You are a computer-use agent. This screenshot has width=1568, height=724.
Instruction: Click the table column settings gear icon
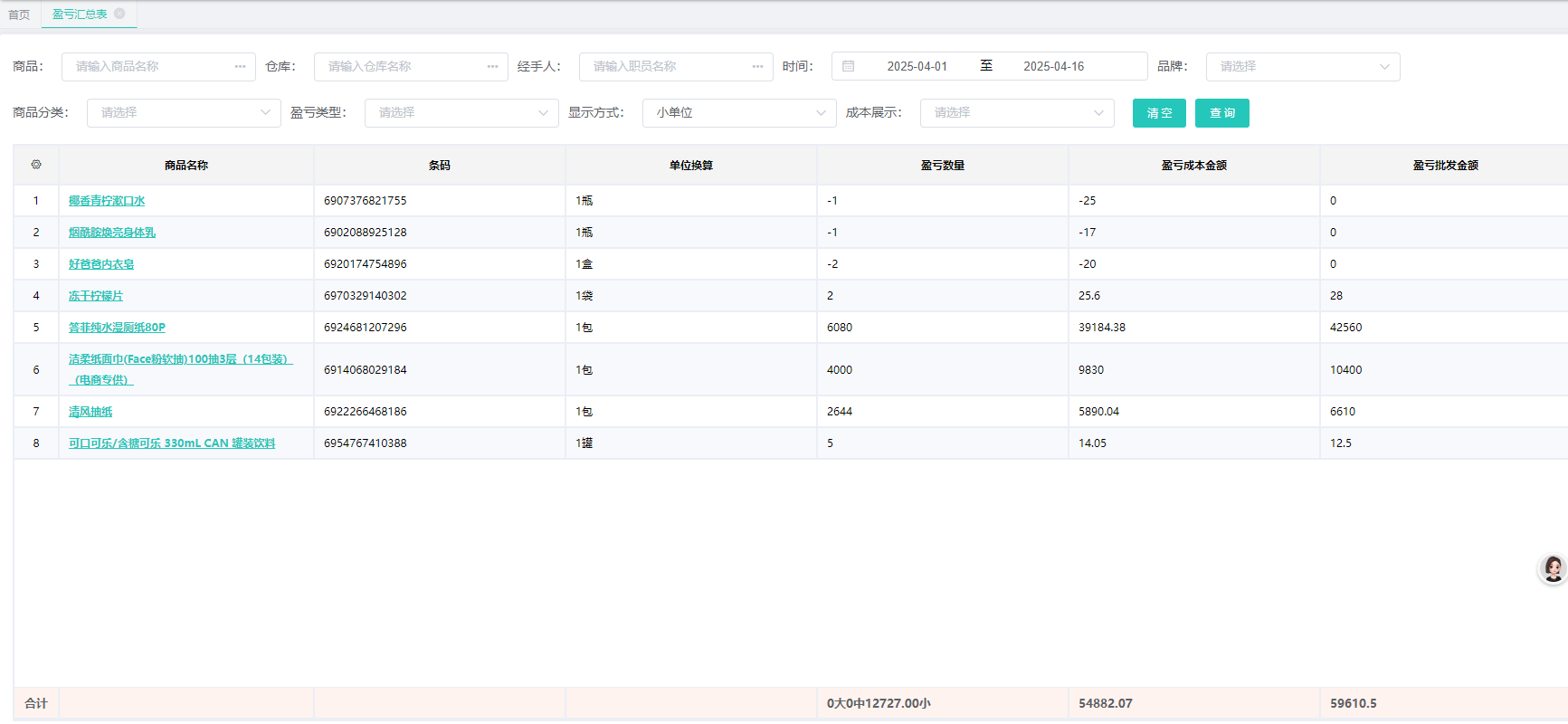click(x=36, y=165)
